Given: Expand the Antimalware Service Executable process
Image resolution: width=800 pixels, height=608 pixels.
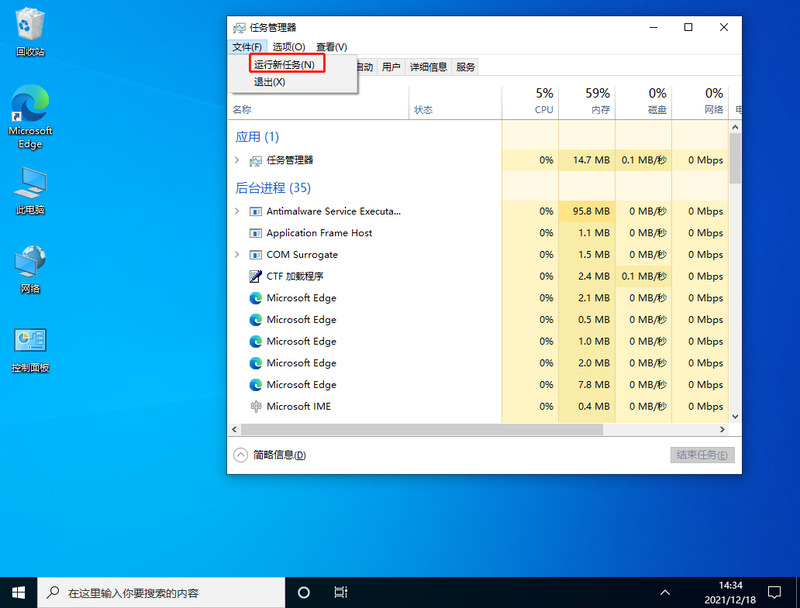Looking at the screenshot, I should point(235,211).
